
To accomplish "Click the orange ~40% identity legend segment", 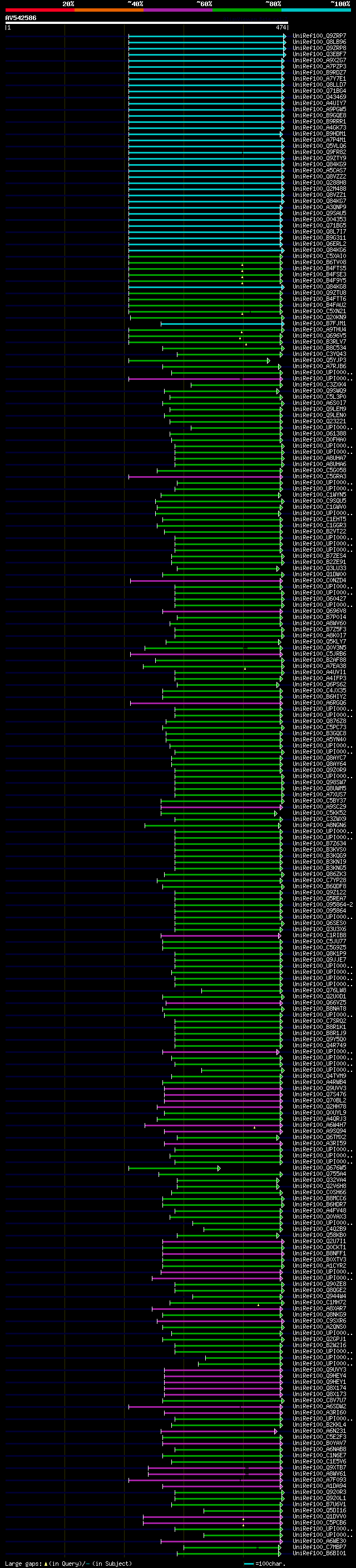I will click(109, 10).
